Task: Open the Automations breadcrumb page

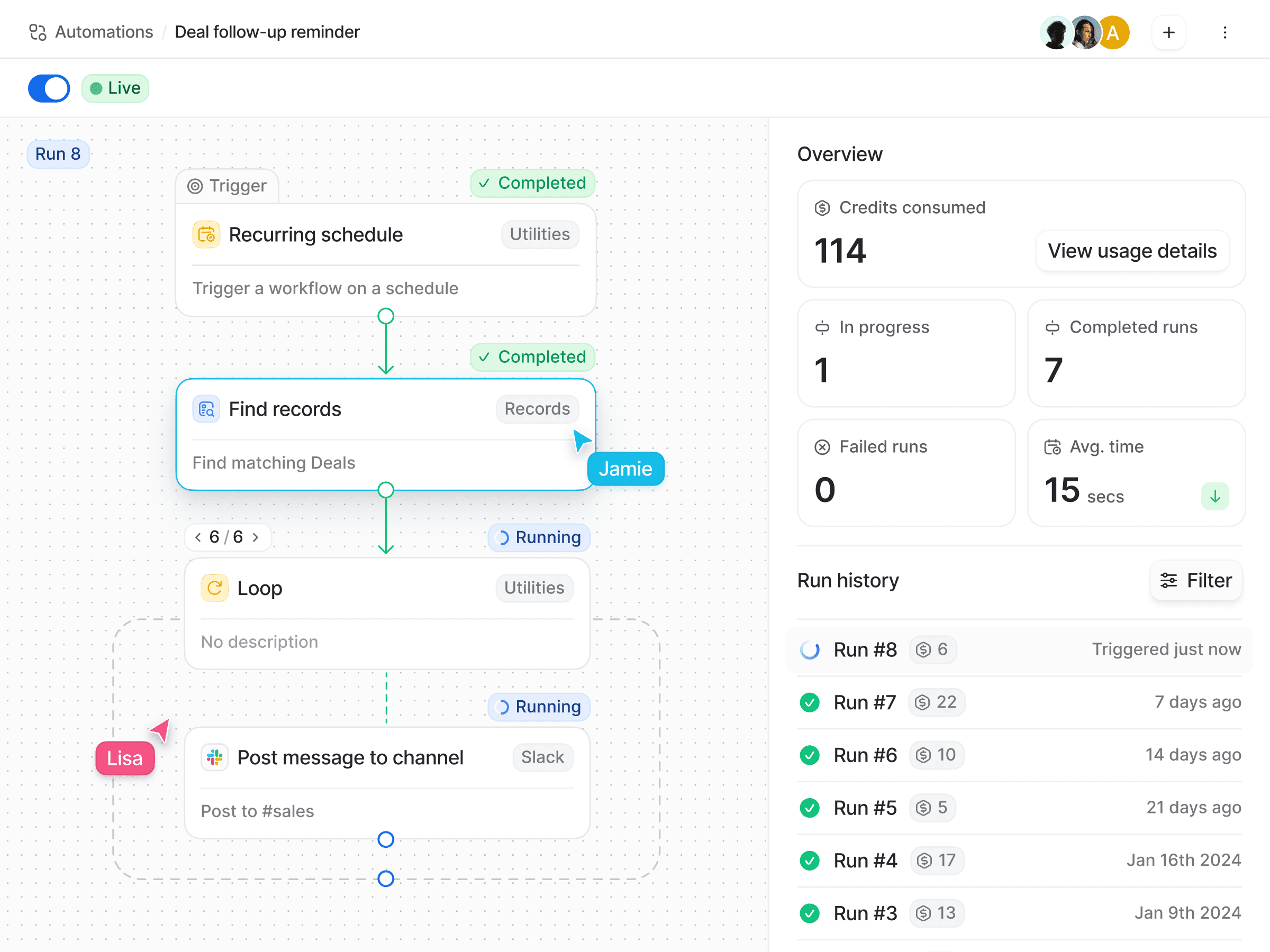Action: pyautogui.click(x=103, y=32)
